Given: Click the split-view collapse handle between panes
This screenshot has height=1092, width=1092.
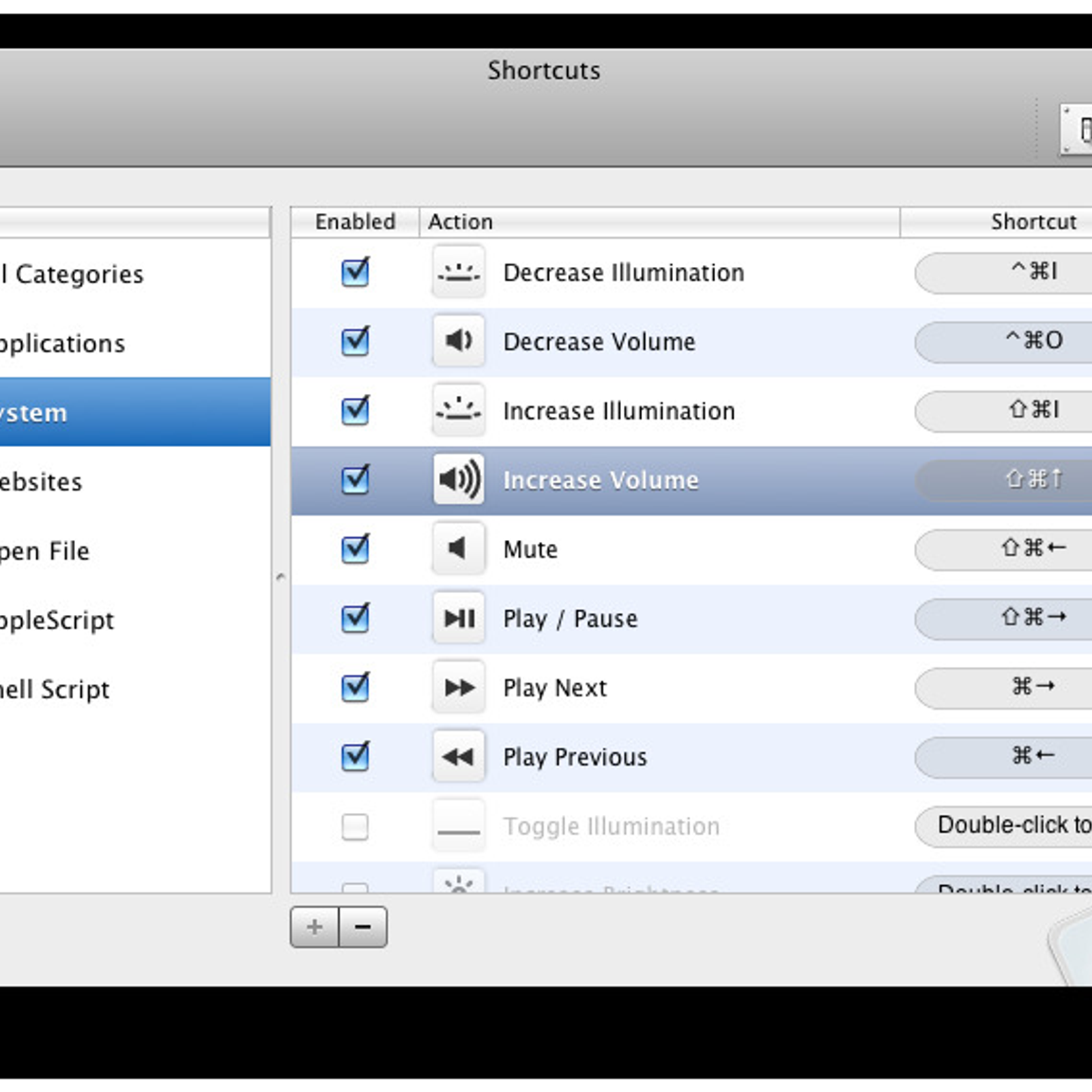Looking at the screenshot, I should point(281,577).
